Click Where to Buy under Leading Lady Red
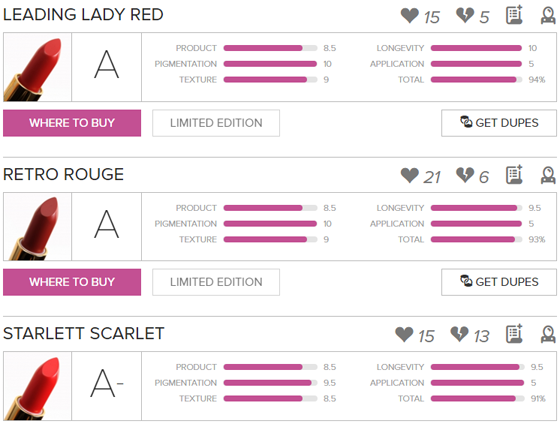560x424 pixels. tap(72, 123)
